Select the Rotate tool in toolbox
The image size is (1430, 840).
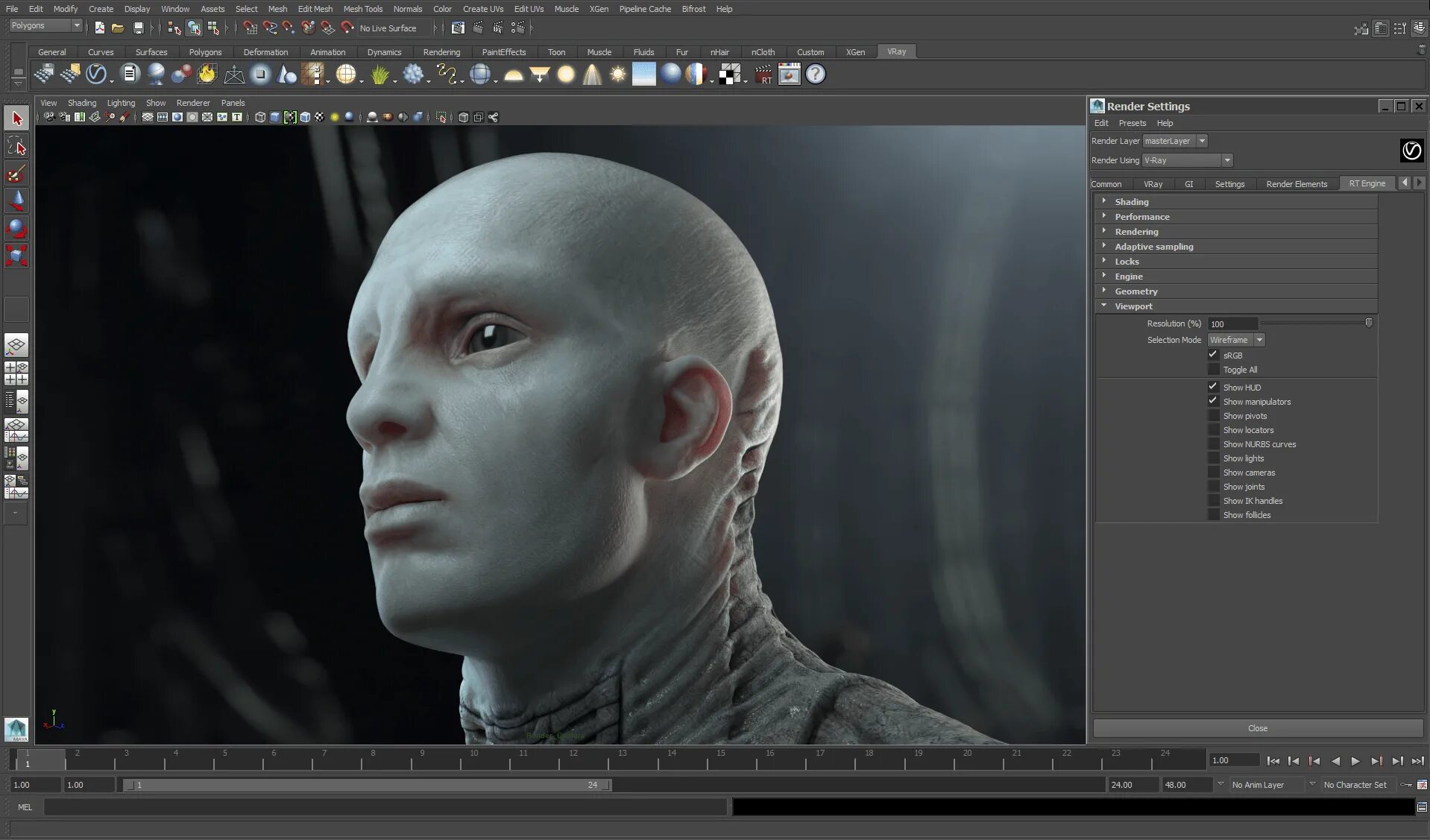16,229
